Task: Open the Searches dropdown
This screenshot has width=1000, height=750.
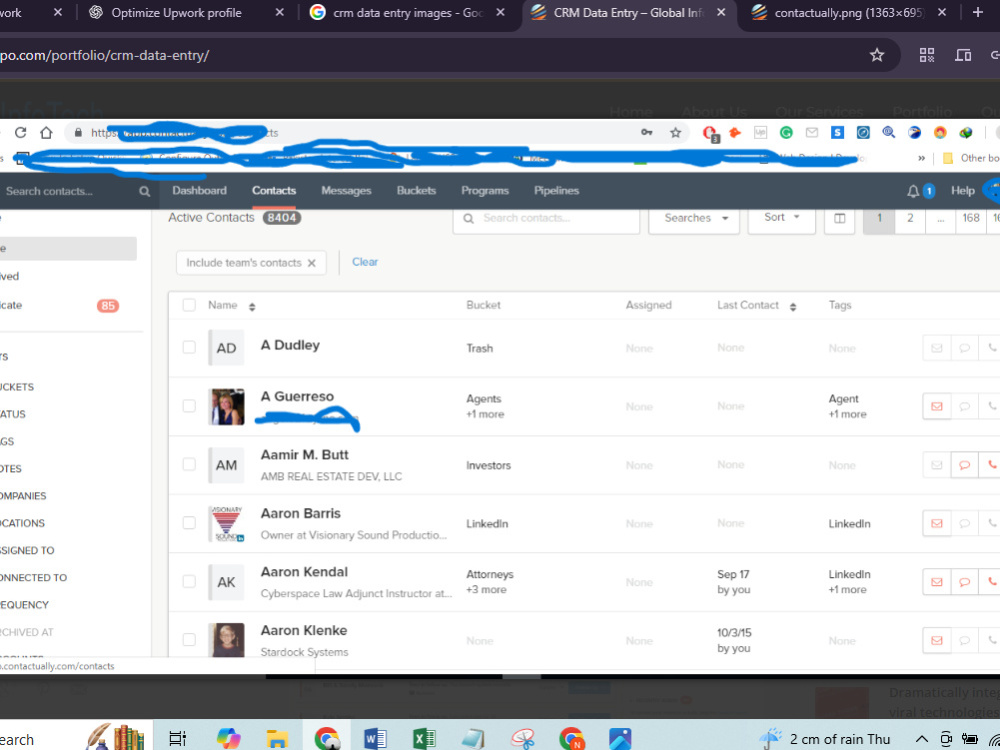Action: (694, 218)
